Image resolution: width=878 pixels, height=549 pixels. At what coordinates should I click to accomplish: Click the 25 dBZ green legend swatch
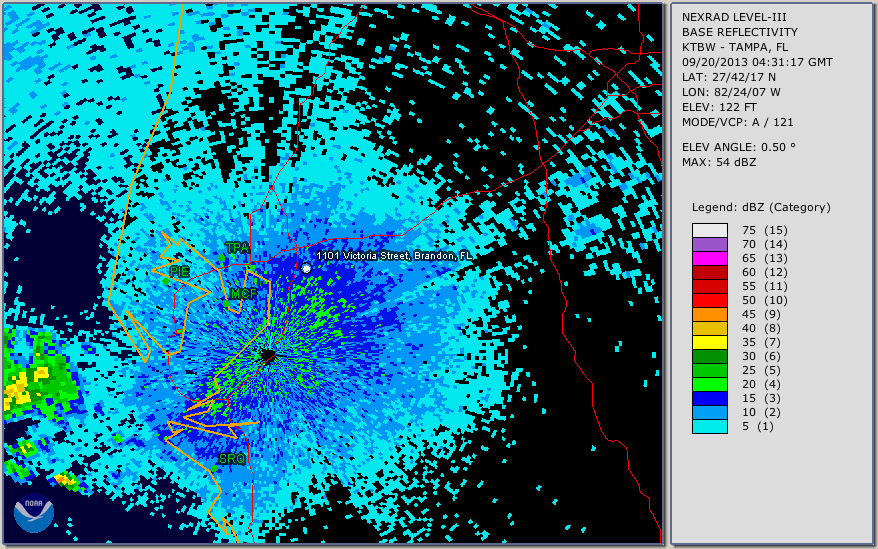tap(709, 370)
